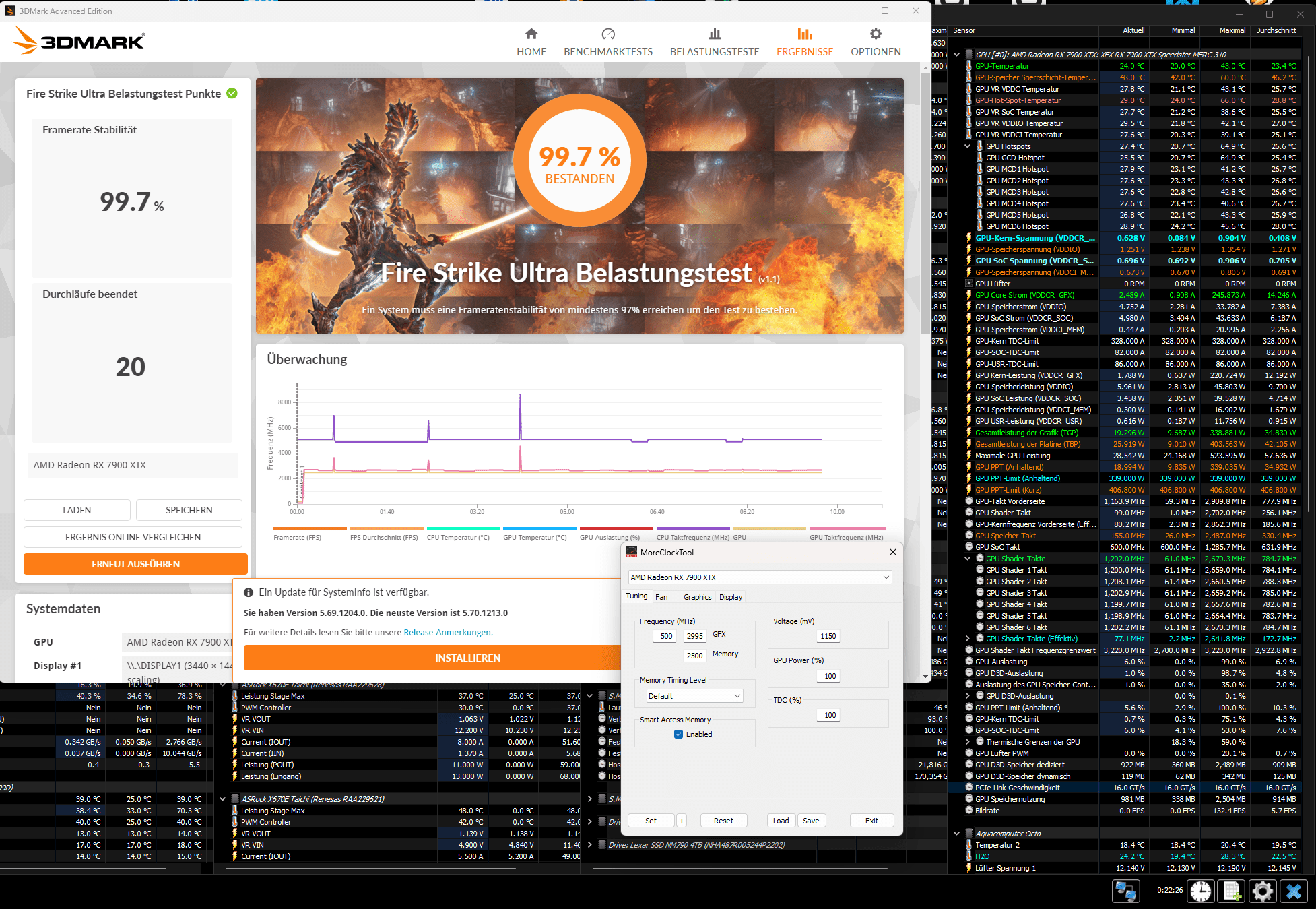Click the Reset button in MoreClockTool
The height and width of the screenshot is (909, 1316).
[723, 821]
